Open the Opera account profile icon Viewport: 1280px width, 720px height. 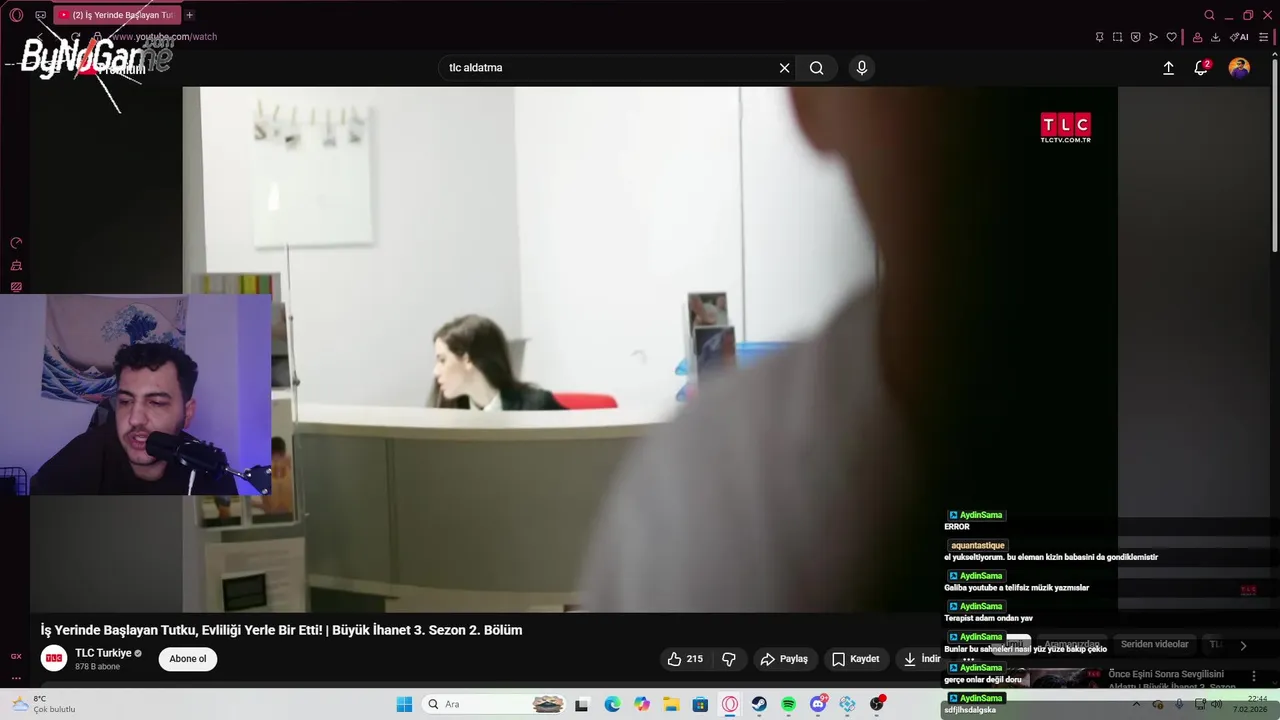[x=1197, y=37]
